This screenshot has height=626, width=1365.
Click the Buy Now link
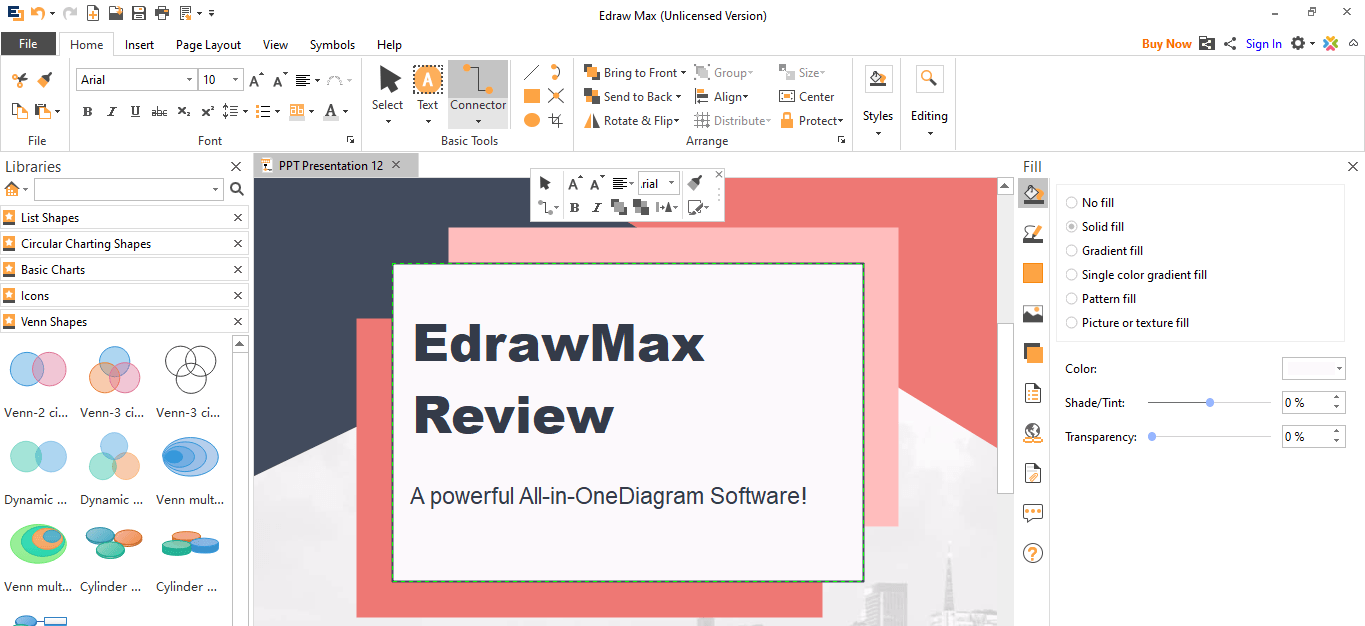point(1166,44)
